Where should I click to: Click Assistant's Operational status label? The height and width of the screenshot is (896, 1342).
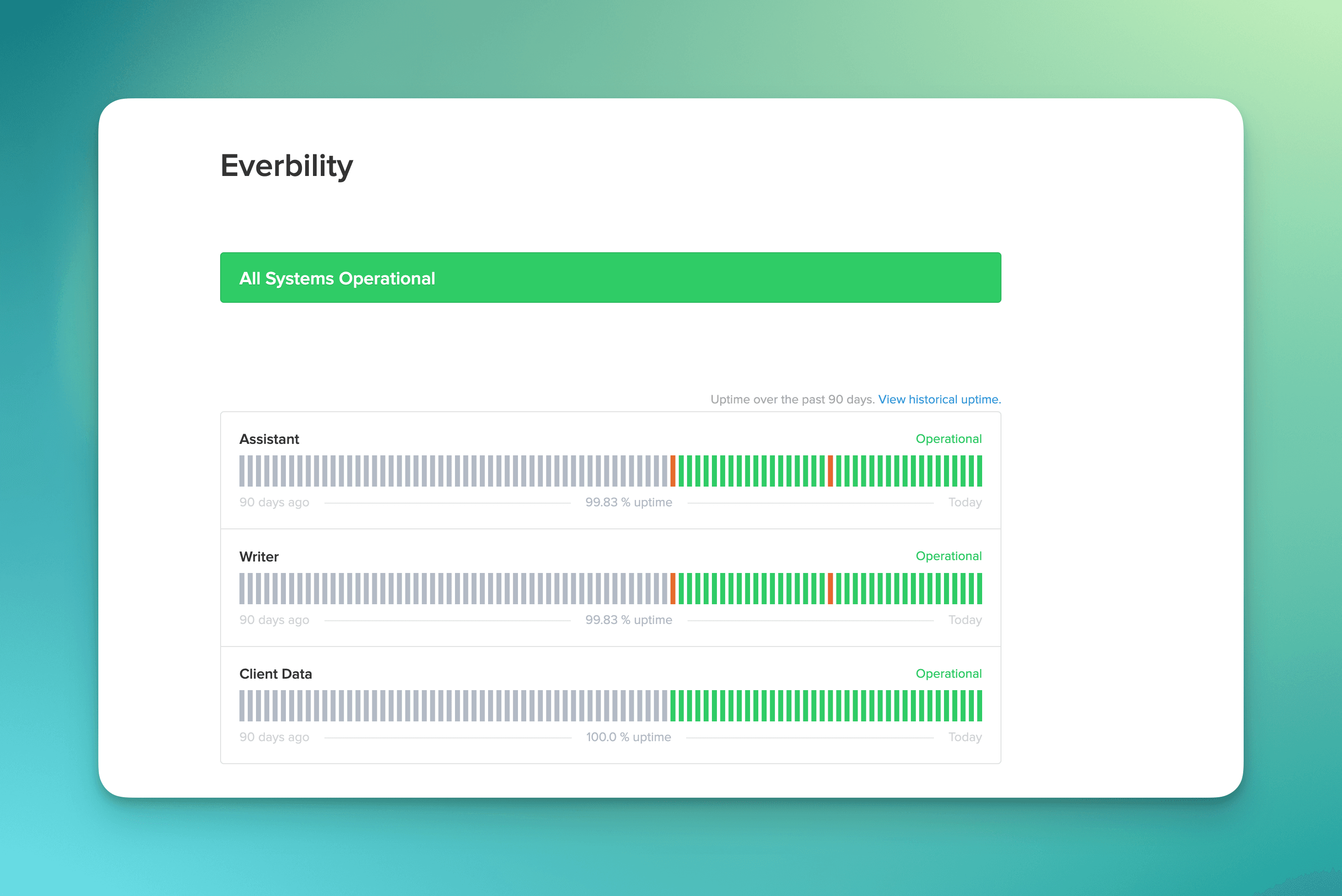coord(948,439)
